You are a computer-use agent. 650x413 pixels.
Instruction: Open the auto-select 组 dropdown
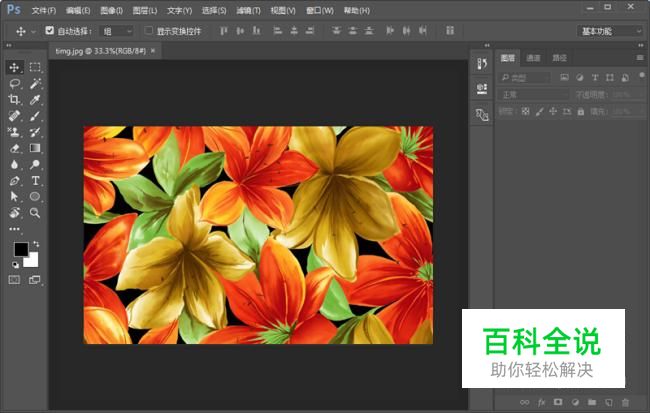tap(116, 31)
